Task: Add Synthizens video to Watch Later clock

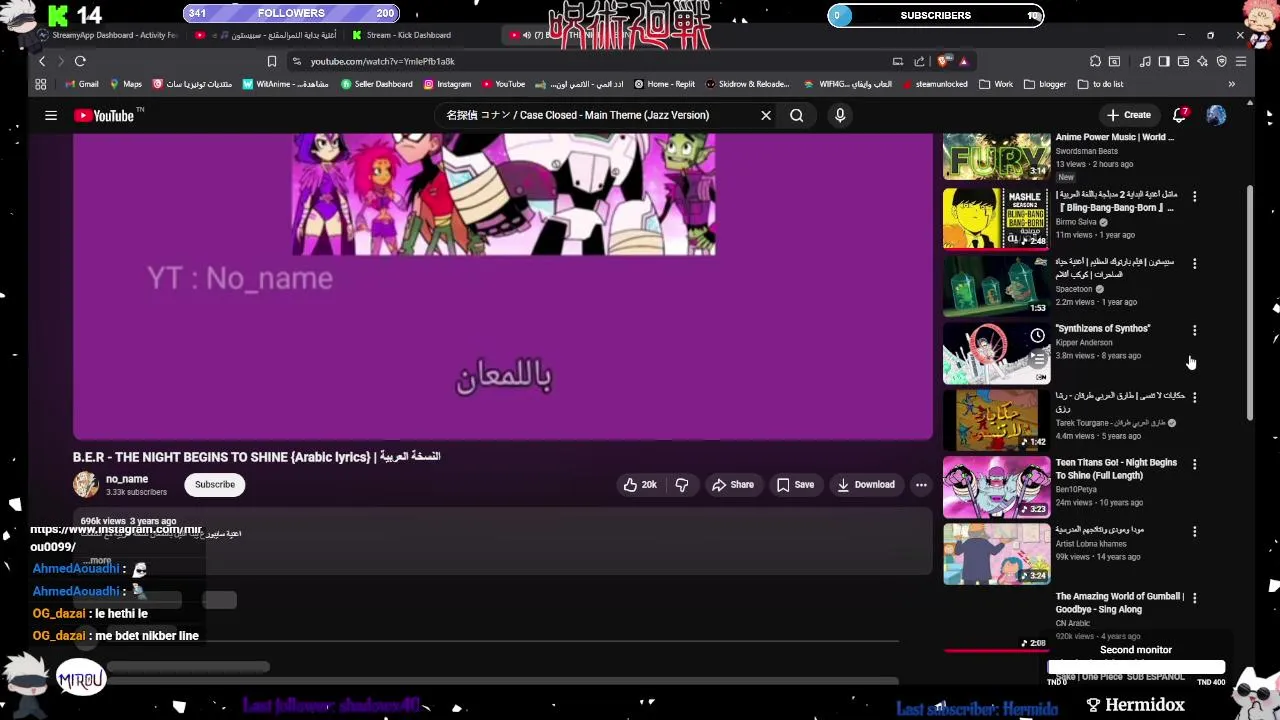Action: click(x=1038, y=336)
